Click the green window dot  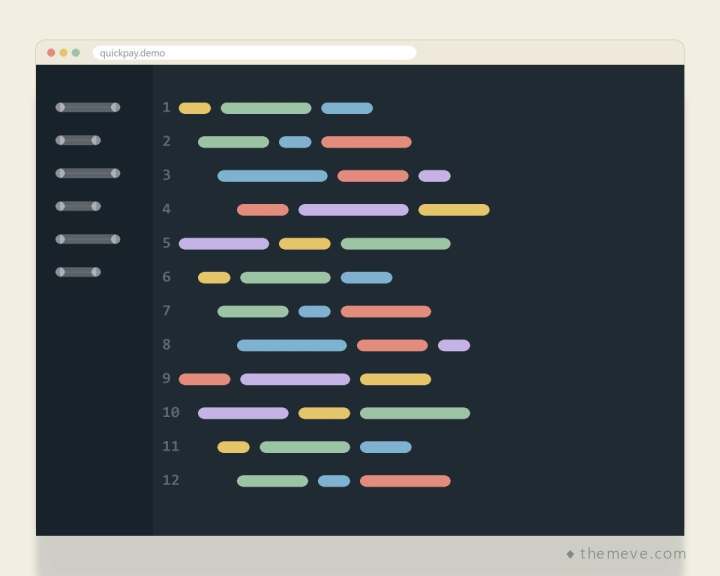pos(76,53)
